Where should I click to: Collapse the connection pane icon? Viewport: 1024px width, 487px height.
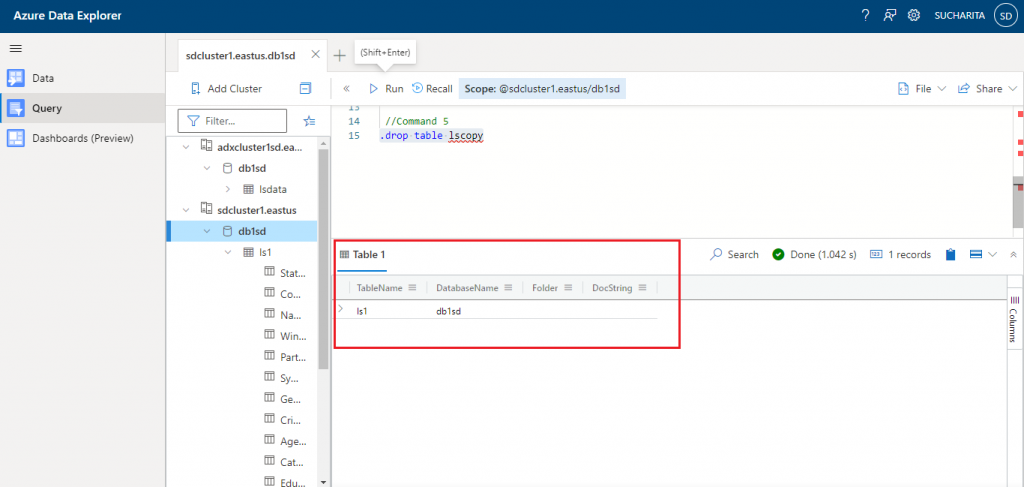305,88
